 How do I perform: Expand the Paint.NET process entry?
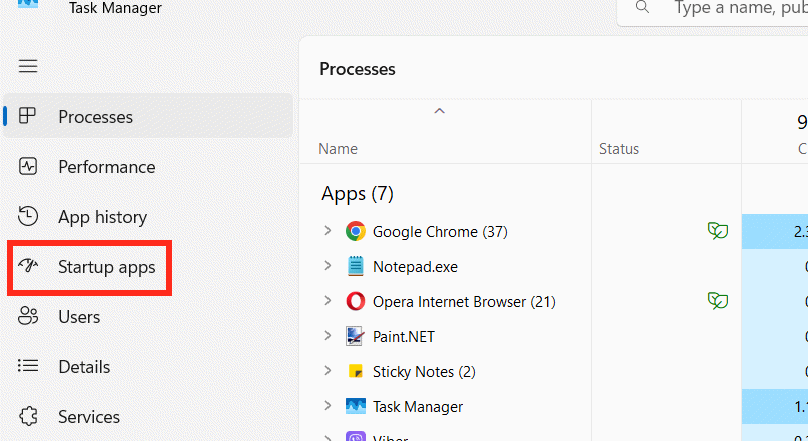pyautogui.click(x=327, y=335)
